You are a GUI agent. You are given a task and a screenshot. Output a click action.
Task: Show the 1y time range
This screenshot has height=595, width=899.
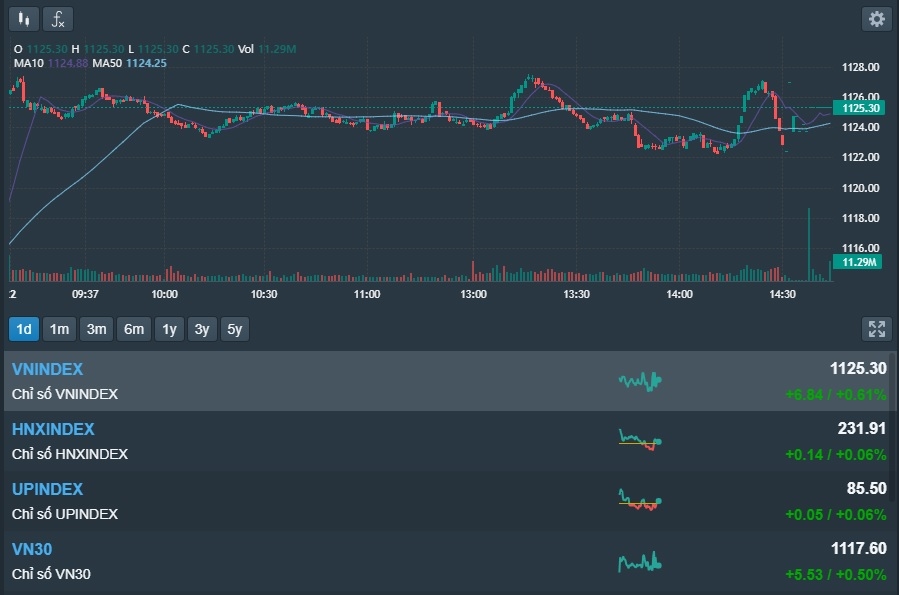[169, 329]
